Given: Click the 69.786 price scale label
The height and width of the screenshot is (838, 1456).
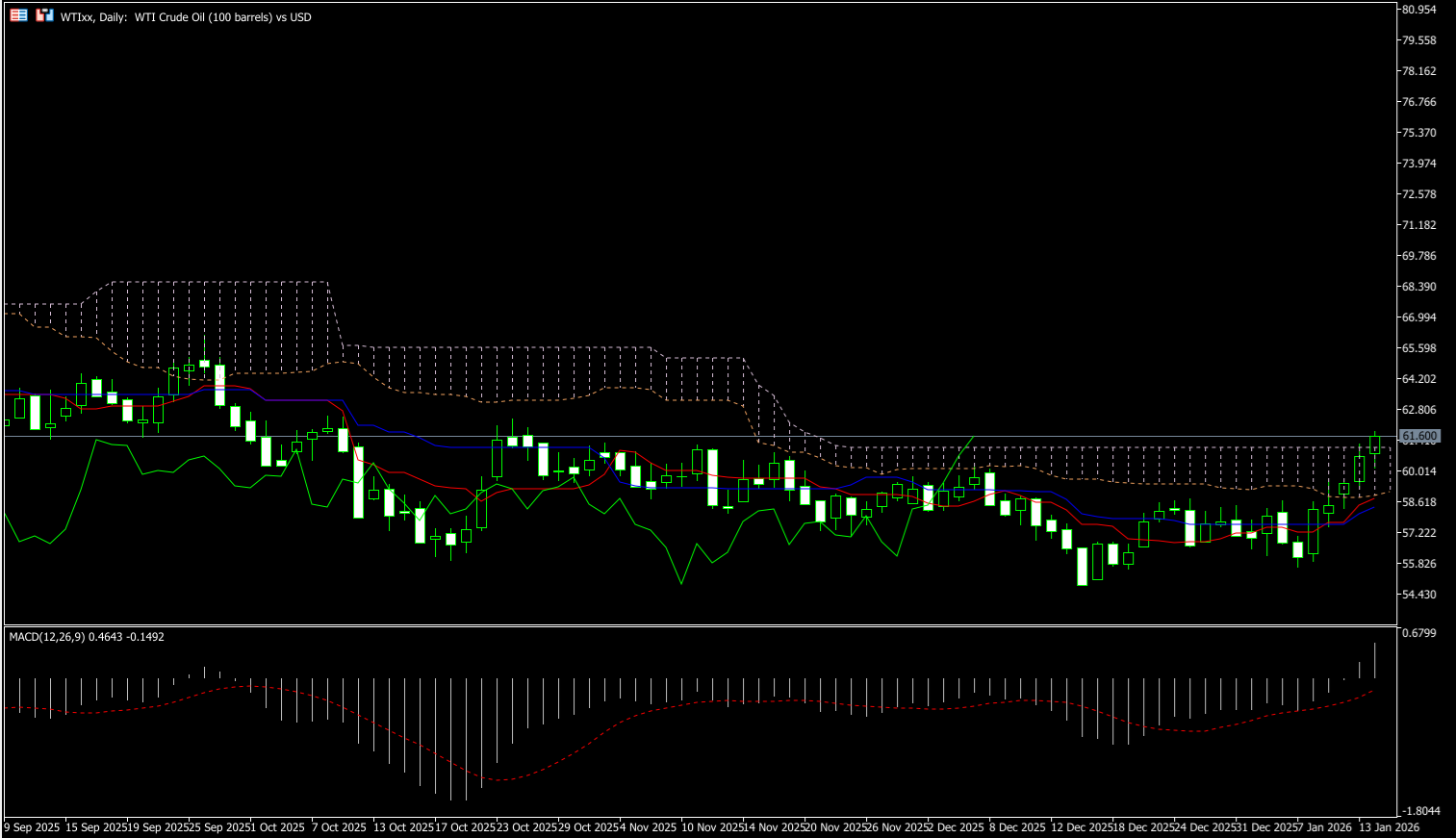Looking at the screenshot, I should click(1419, 256).
